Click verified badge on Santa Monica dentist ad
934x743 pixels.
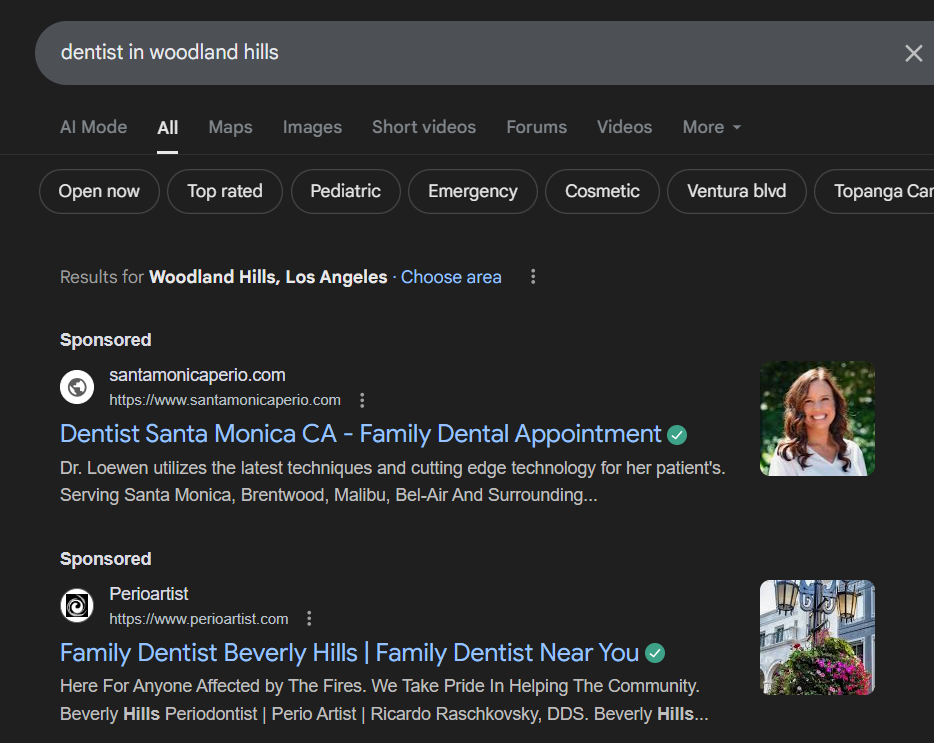(x=677, y=435)
